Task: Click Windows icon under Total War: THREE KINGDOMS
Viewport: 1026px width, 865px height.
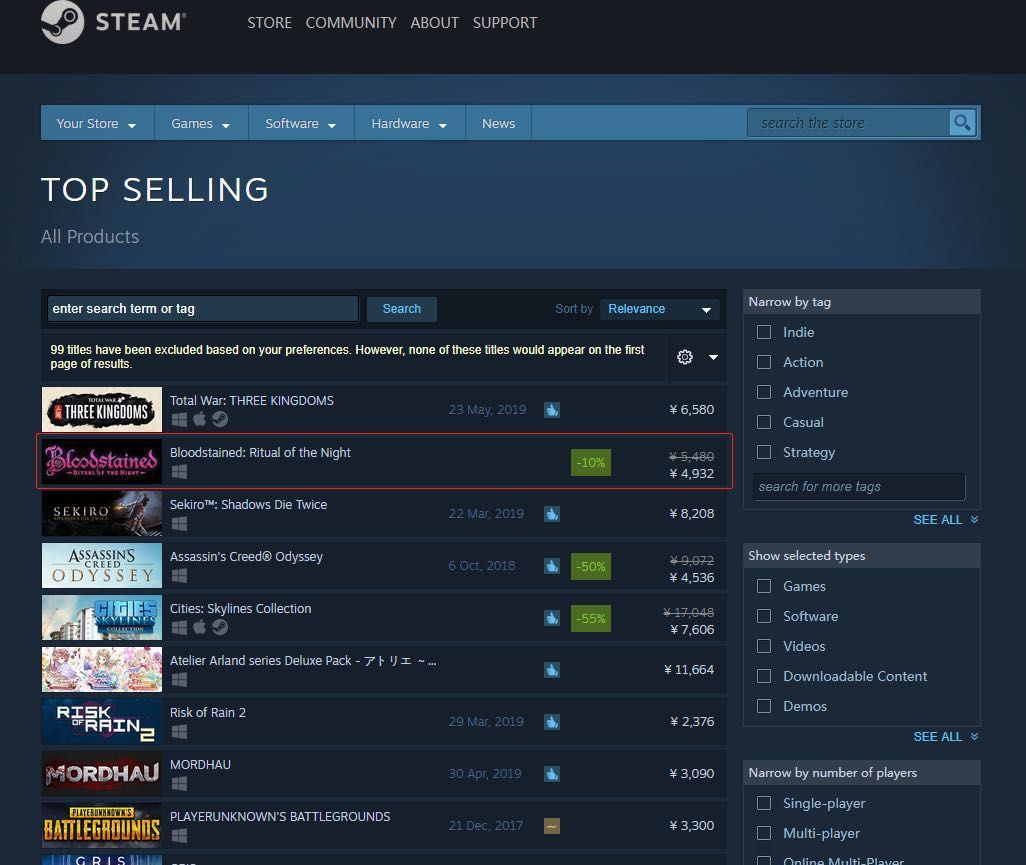Action: [179, 419]
